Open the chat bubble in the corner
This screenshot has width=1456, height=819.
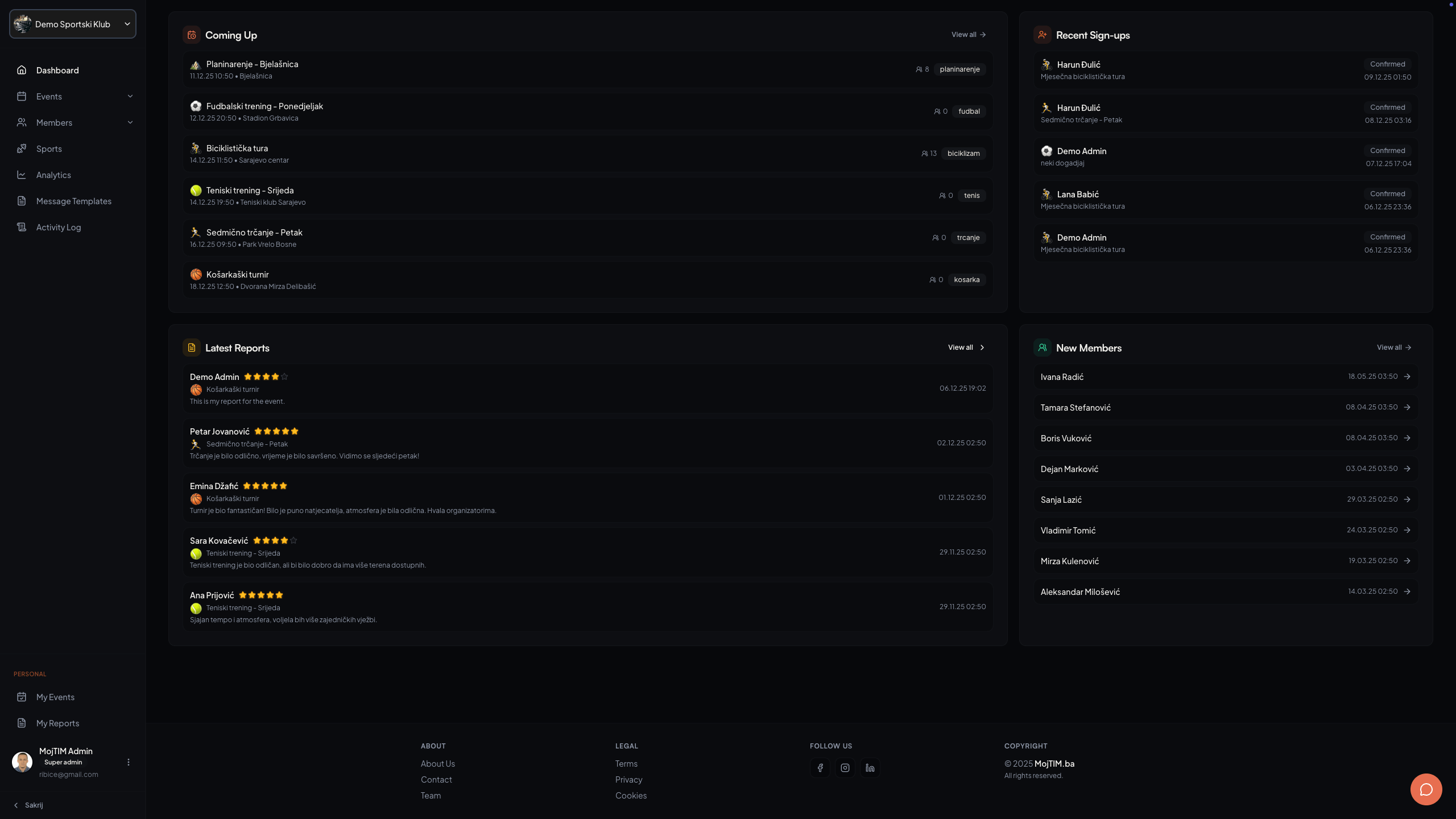[1426, 789]
